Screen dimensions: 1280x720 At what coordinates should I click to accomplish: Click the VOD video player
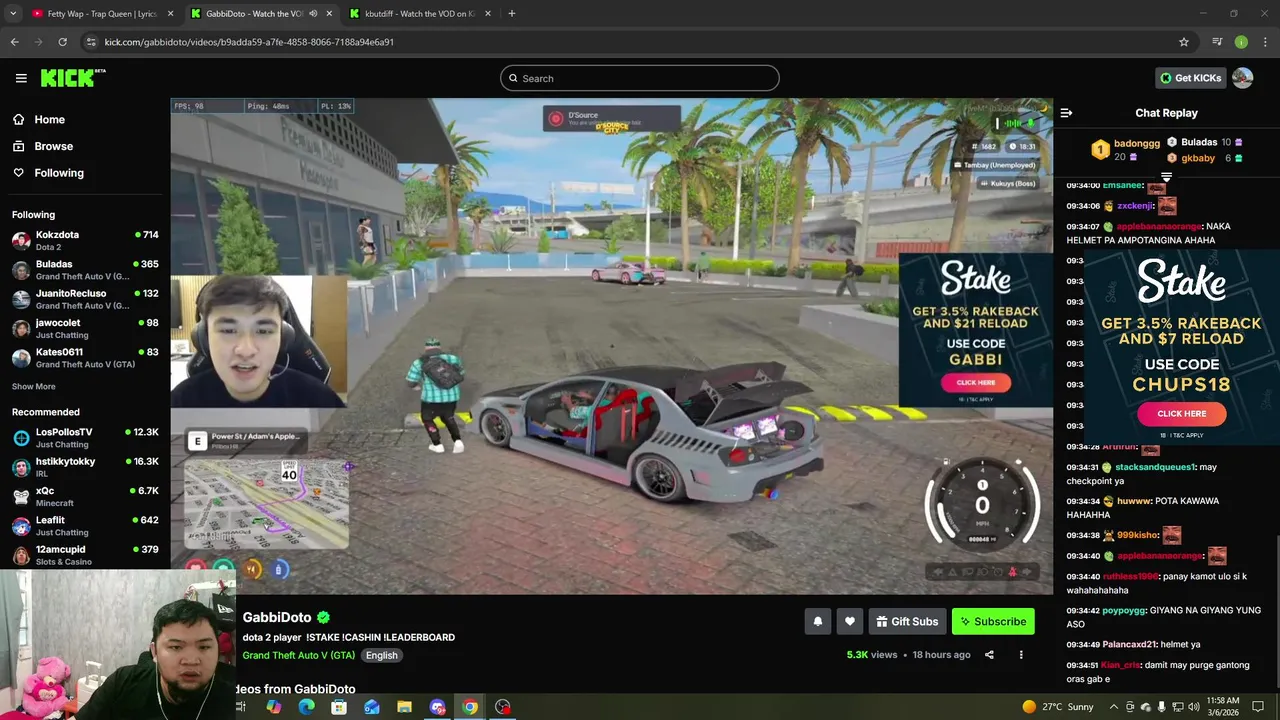click(611, 346)
